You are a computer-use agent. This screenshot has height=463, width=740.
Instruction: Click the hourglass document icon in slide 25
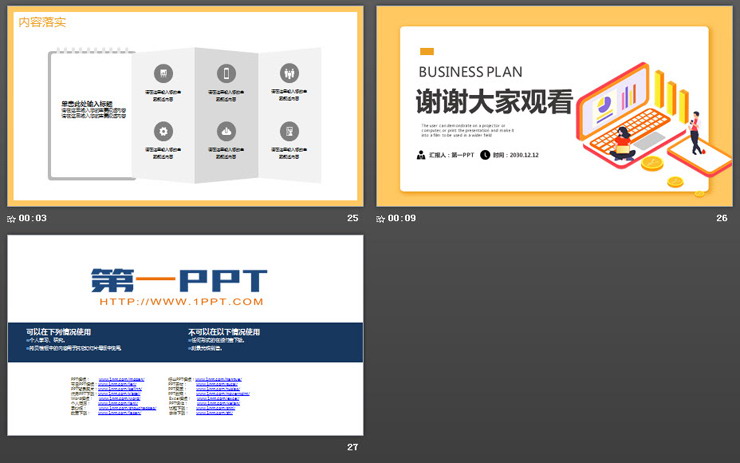pos(289,131)
